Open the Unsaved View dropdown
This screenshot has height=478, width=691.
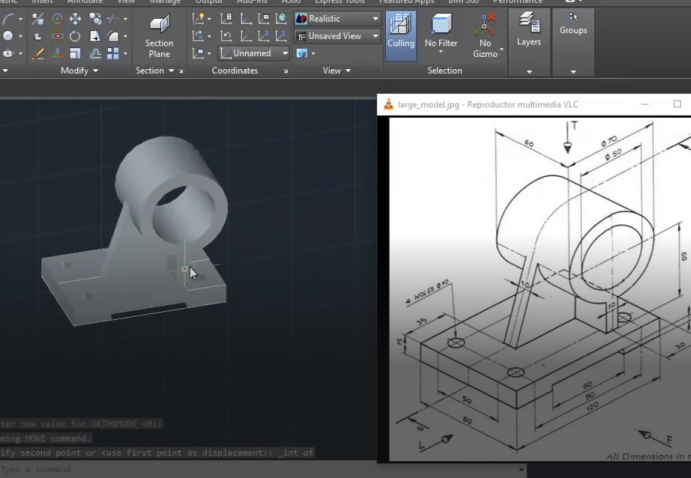click(x=337, y=36)
